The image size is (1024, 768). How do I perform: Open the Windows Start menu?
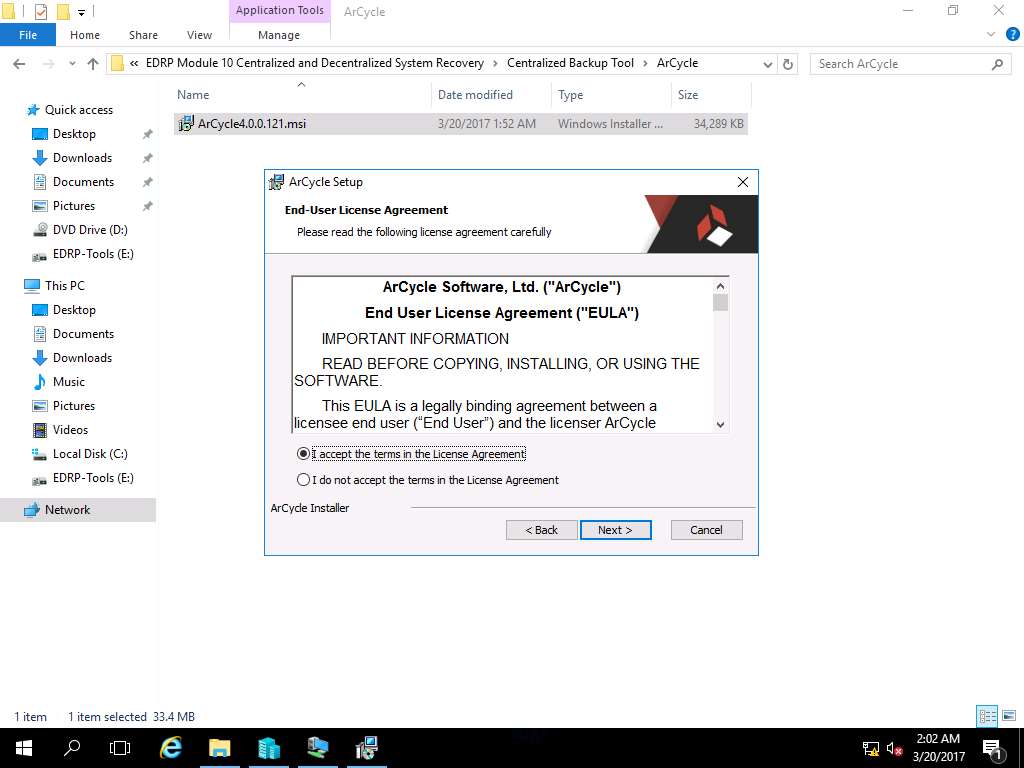click(x=24, y=748)
